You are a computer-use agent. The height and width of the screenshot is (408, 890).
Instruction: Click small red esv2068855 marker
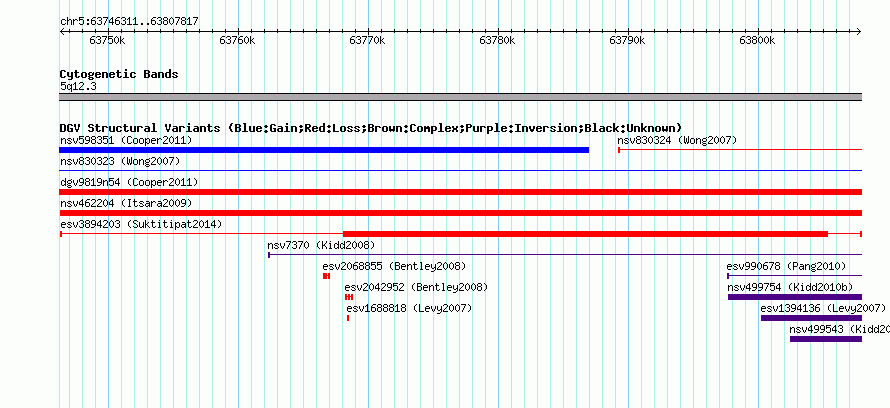click(326, 276)
